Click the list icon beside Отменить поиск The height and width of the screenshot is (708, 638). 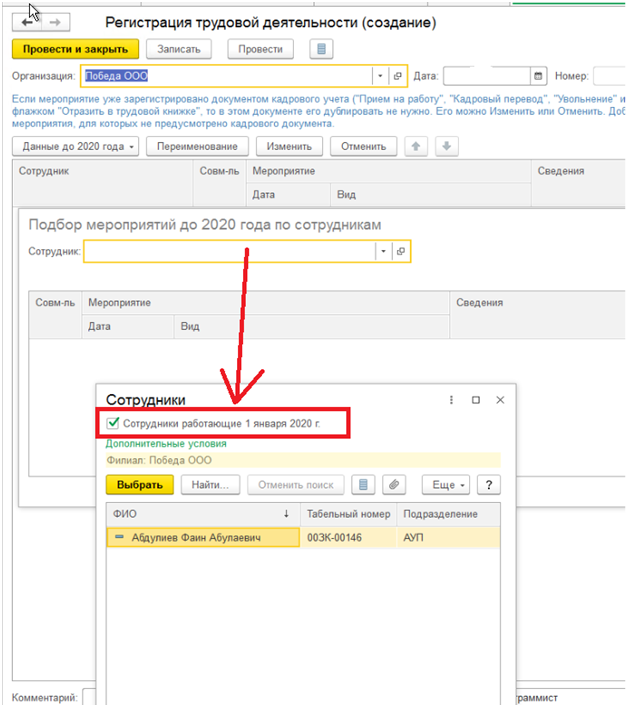[x=363, y=484]
